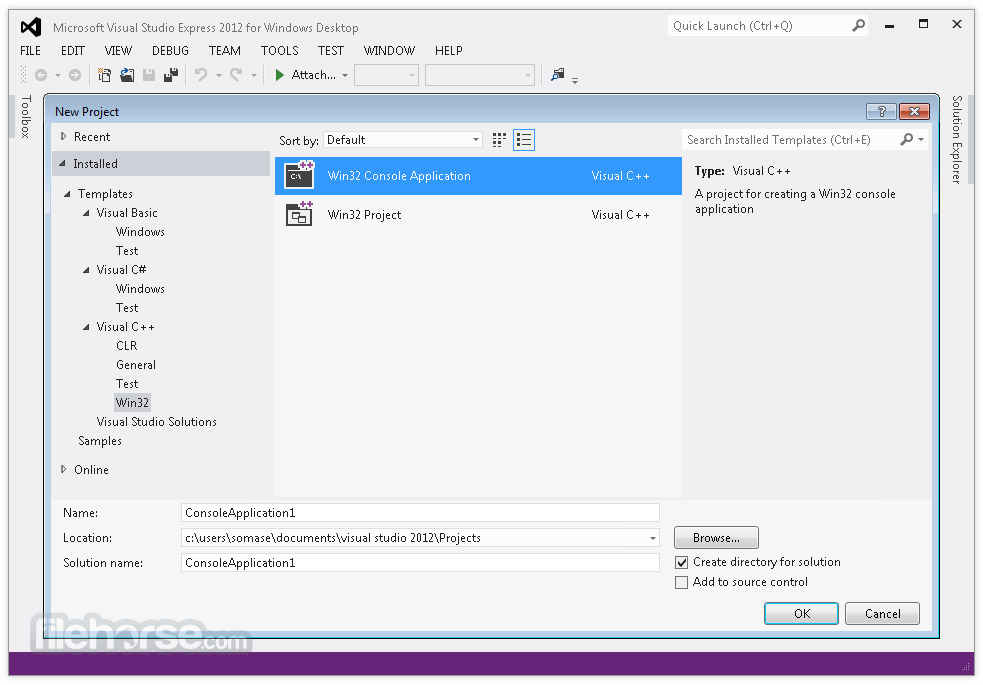The width and height of the screenshot is (983, 685).
Task: Click the Visual Studio logo in the title bar
Action: coord(31,27)
